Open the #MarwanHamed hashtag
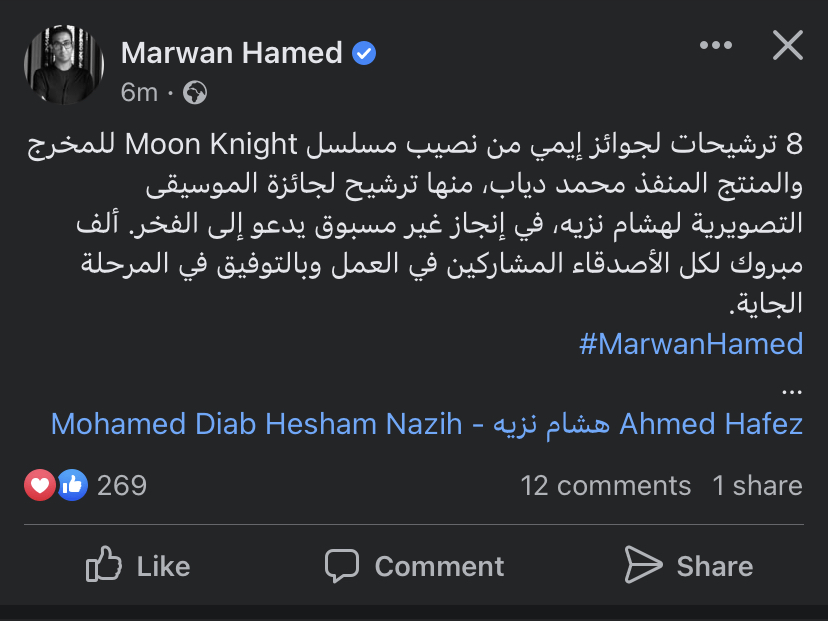828x621 pixels. 691,344
